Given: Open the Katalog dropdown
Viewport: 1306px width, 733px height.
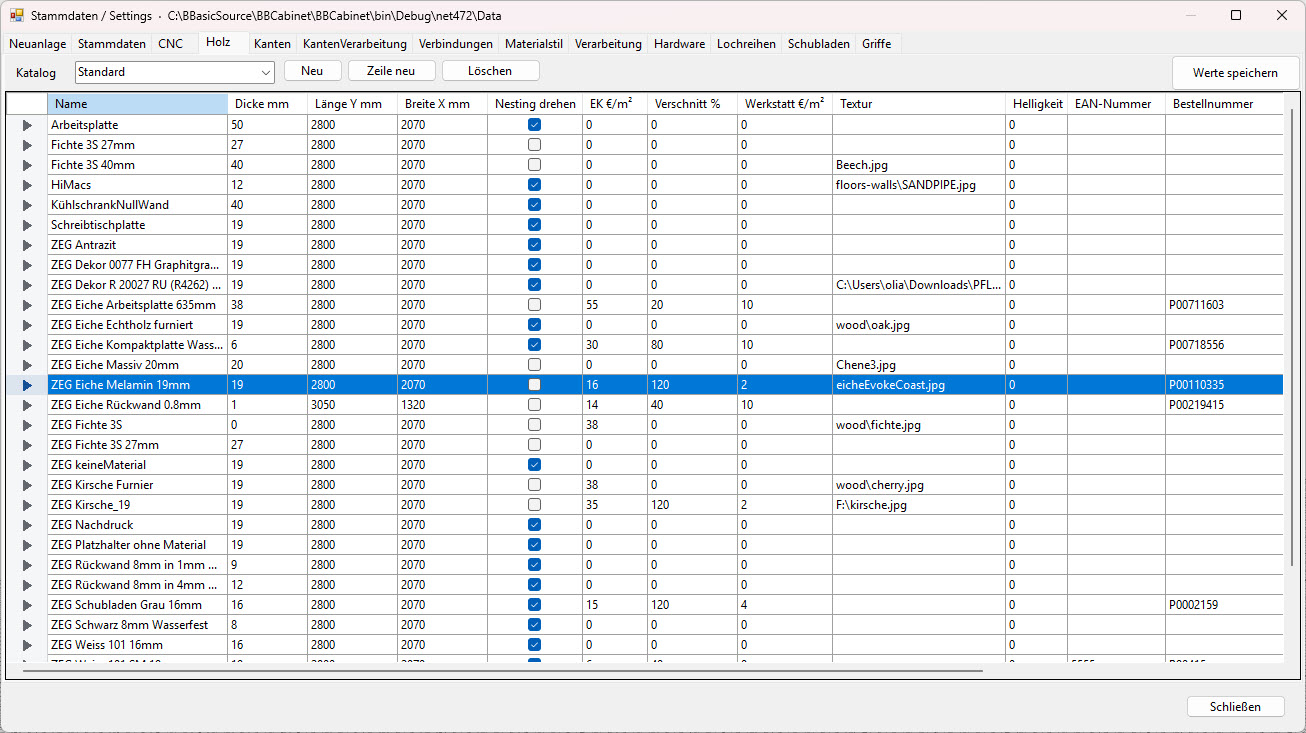Looking at the screenshot, I should click(x=174, y=72).
